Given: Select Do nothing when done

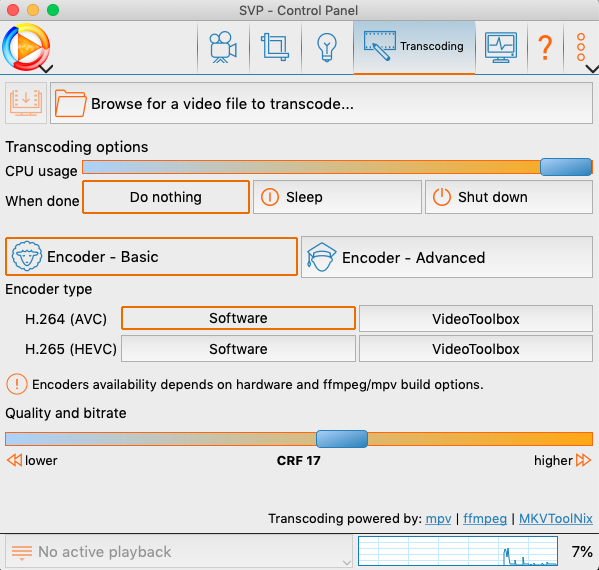Looking at the screenshot, I should click(166, 197).
